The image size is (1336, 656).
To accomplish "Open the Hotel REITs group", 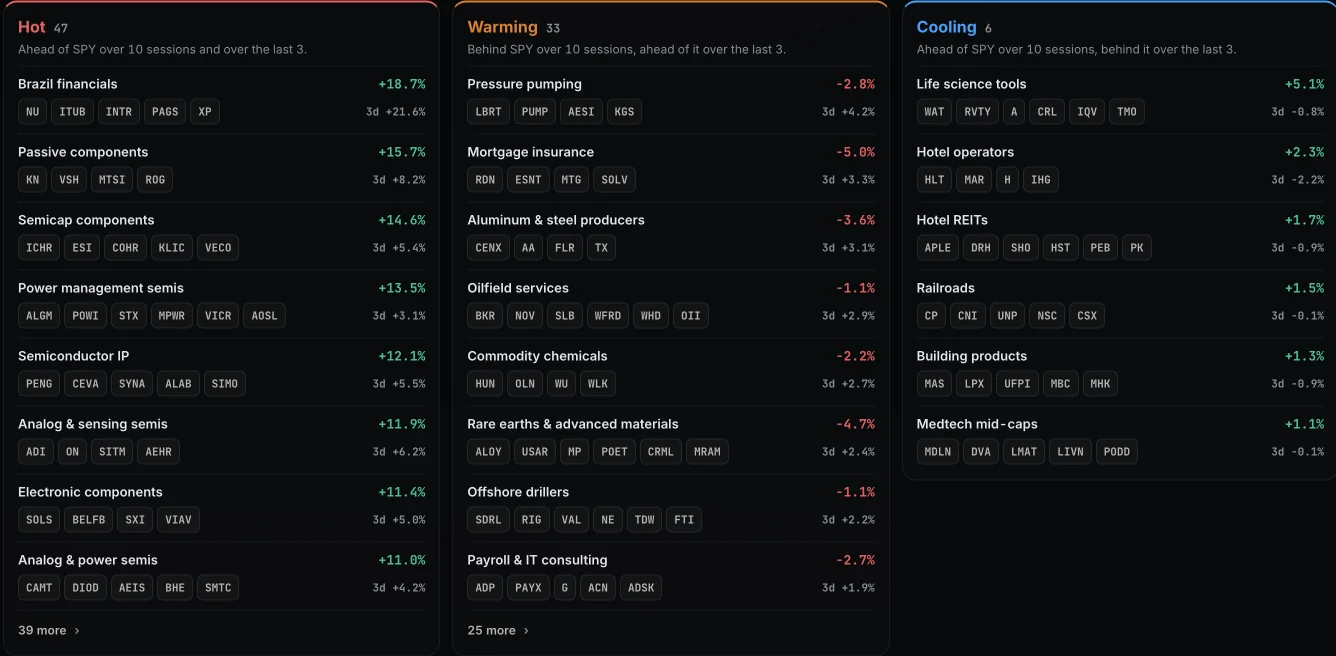I will [x=952, y=220].
